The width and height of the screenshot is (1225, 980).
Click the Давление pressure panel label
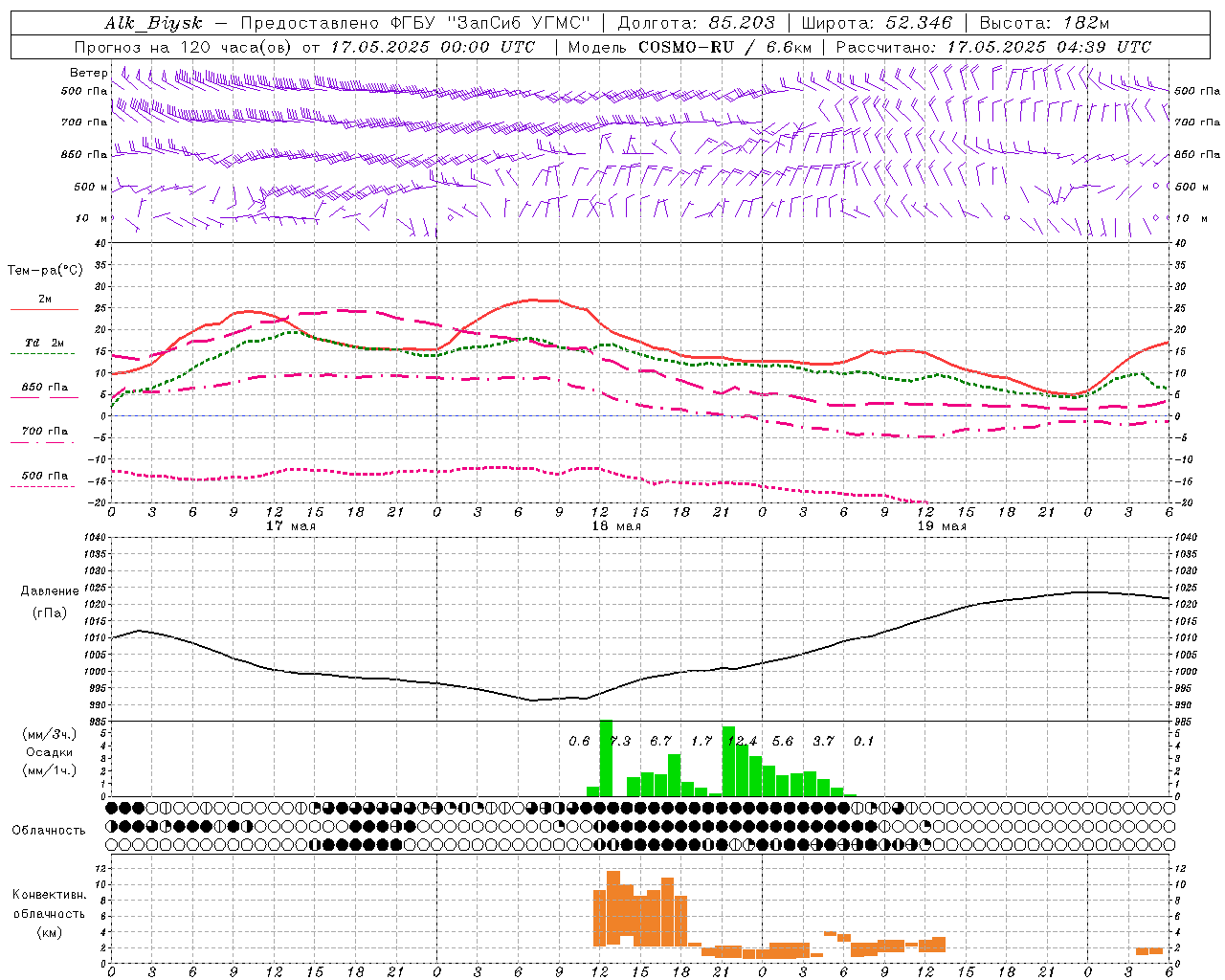point(50,591)
